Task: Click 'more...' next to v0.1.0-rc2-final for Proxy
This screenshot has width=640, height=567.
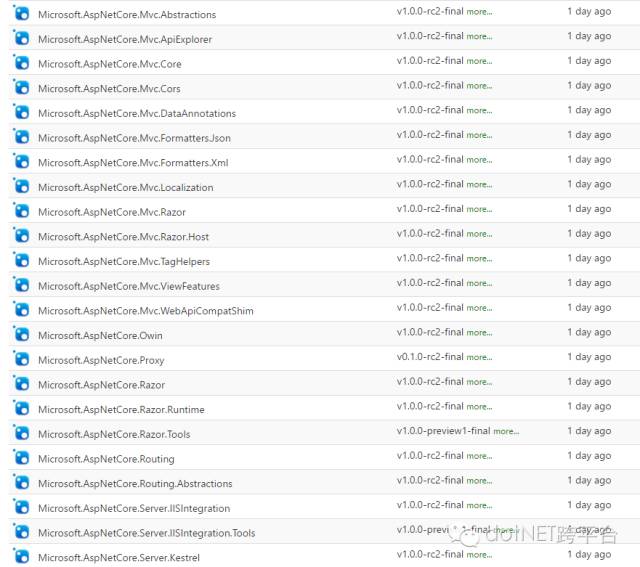Action: [x=479, y=358]
